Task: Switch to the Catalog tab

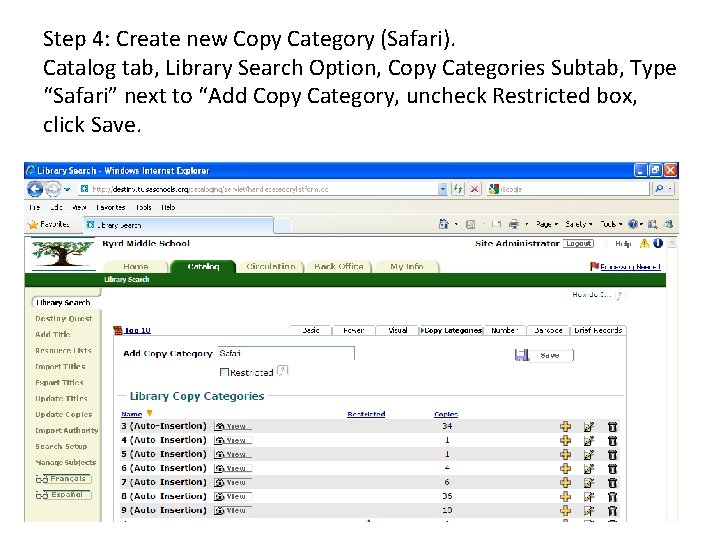Action: click(203, 266)
